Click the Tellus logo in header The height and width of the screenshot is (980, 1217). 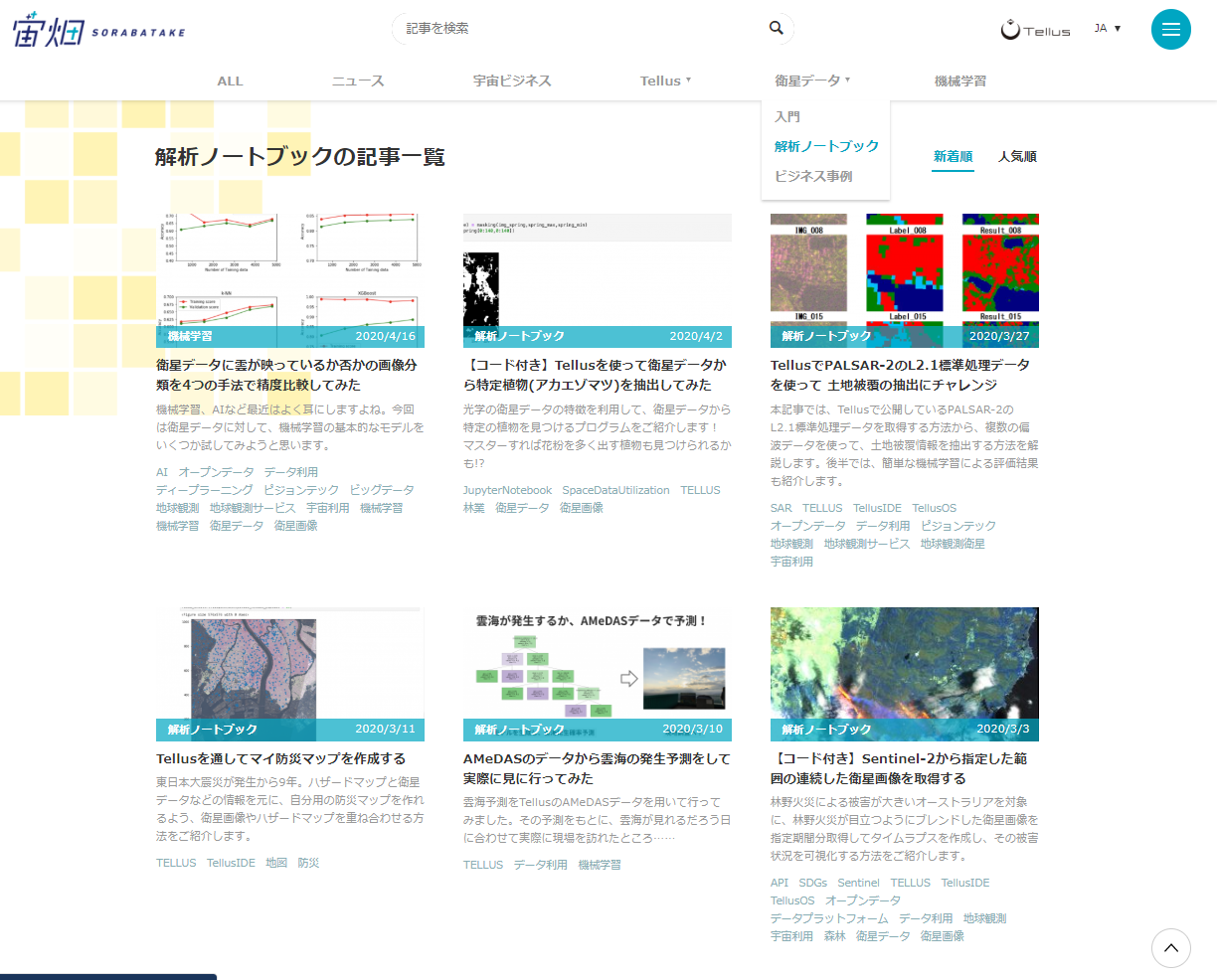[1035, 30]
